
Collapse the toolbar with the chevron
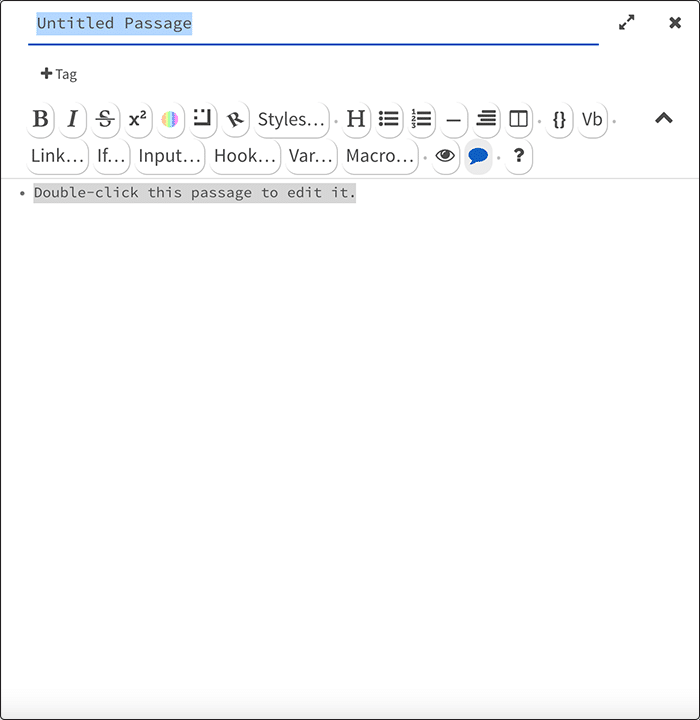[664, 119]
